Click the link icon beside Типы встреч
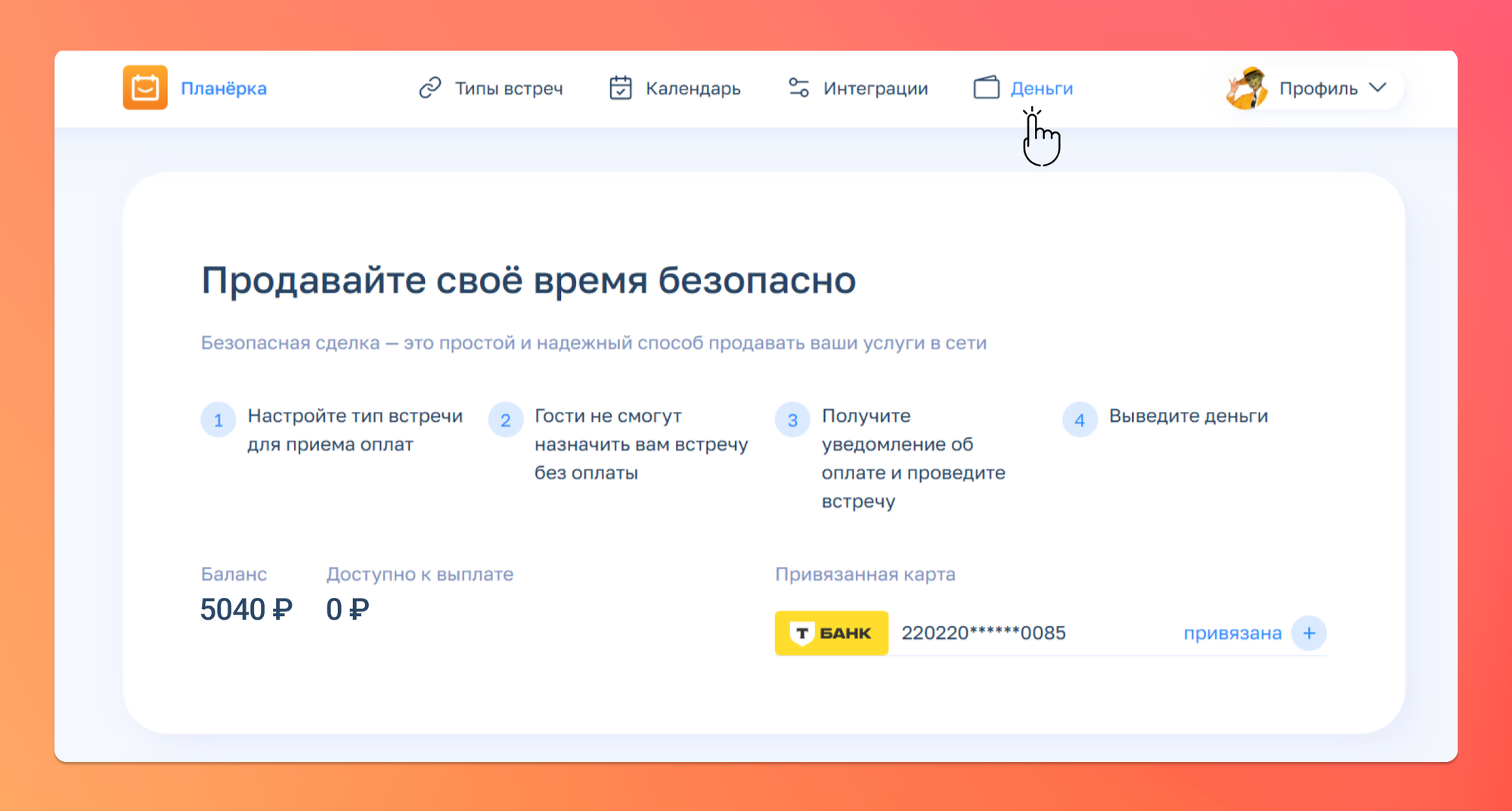This screenshot has height=811, width=1512. [x=430, y=88]
